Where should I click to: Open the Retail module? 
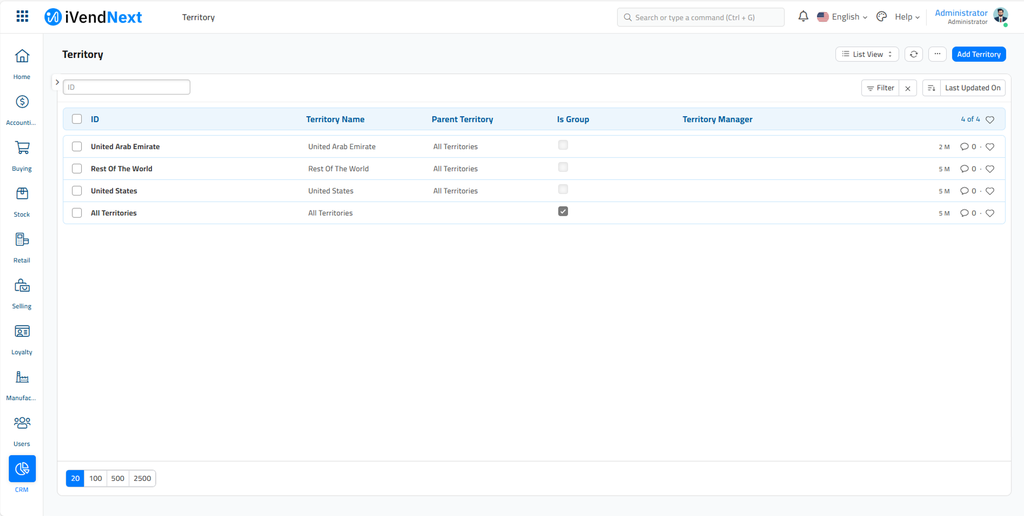click(22, 247)
